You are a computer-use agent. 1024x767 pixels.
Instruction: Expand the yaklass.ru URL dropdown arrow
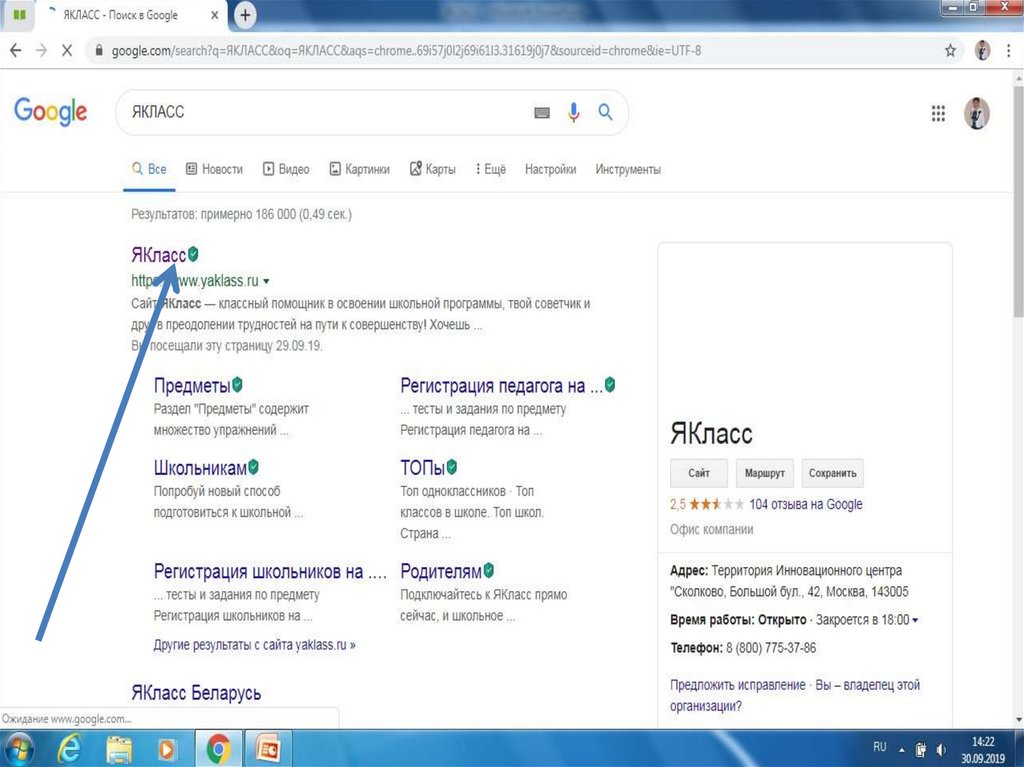pos(266,282)
